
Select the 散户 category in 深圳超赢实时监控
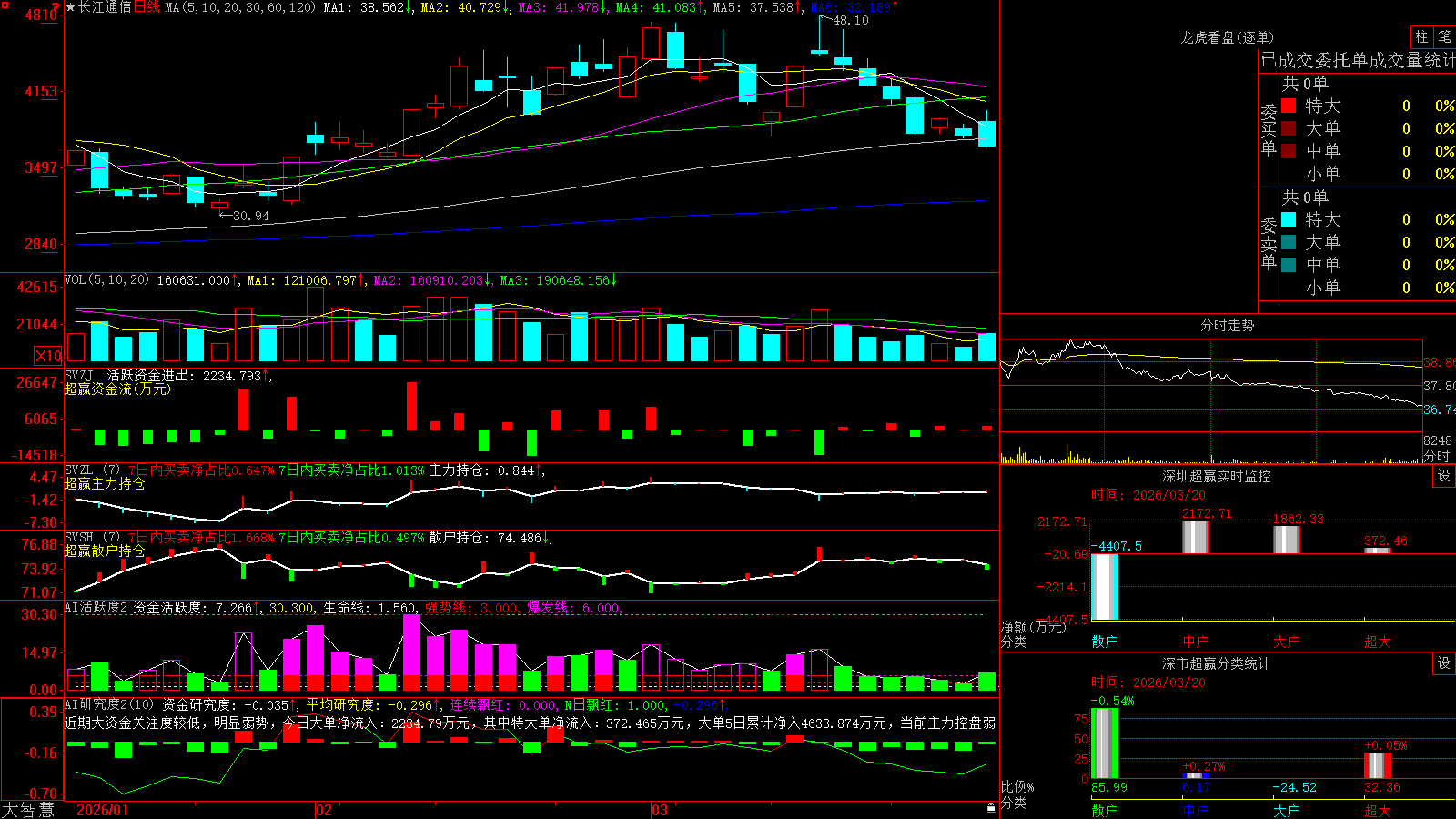[1105, 642]
